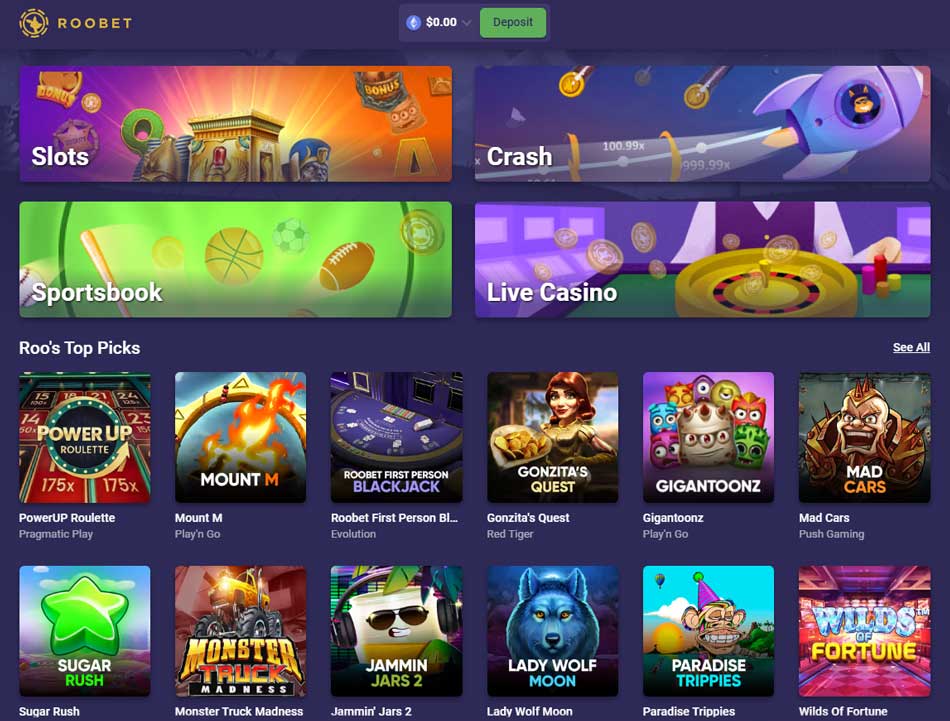
Task: Click the Roobet logo icon
Action: click(x=33, y=23)
